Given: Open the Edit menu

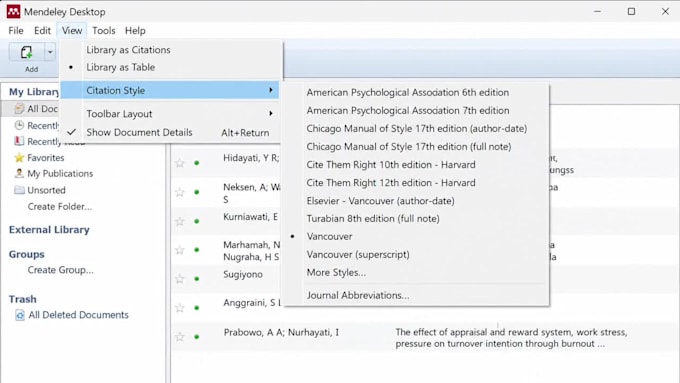Looking at the screenshot, I should (x=42, y=31).
